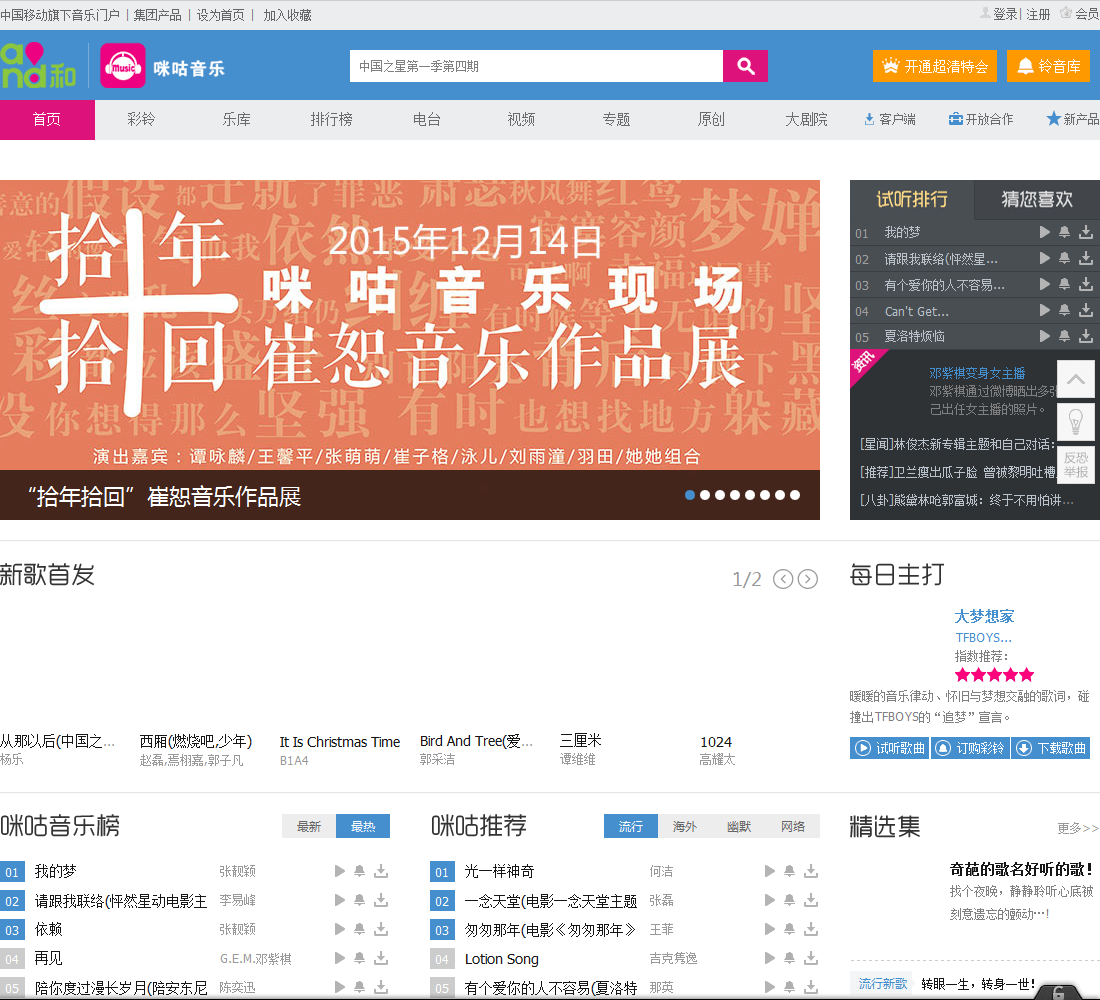
Task: Download 夏洛特烦恼 from the 试听排行 list
Action: (1086, 336)
